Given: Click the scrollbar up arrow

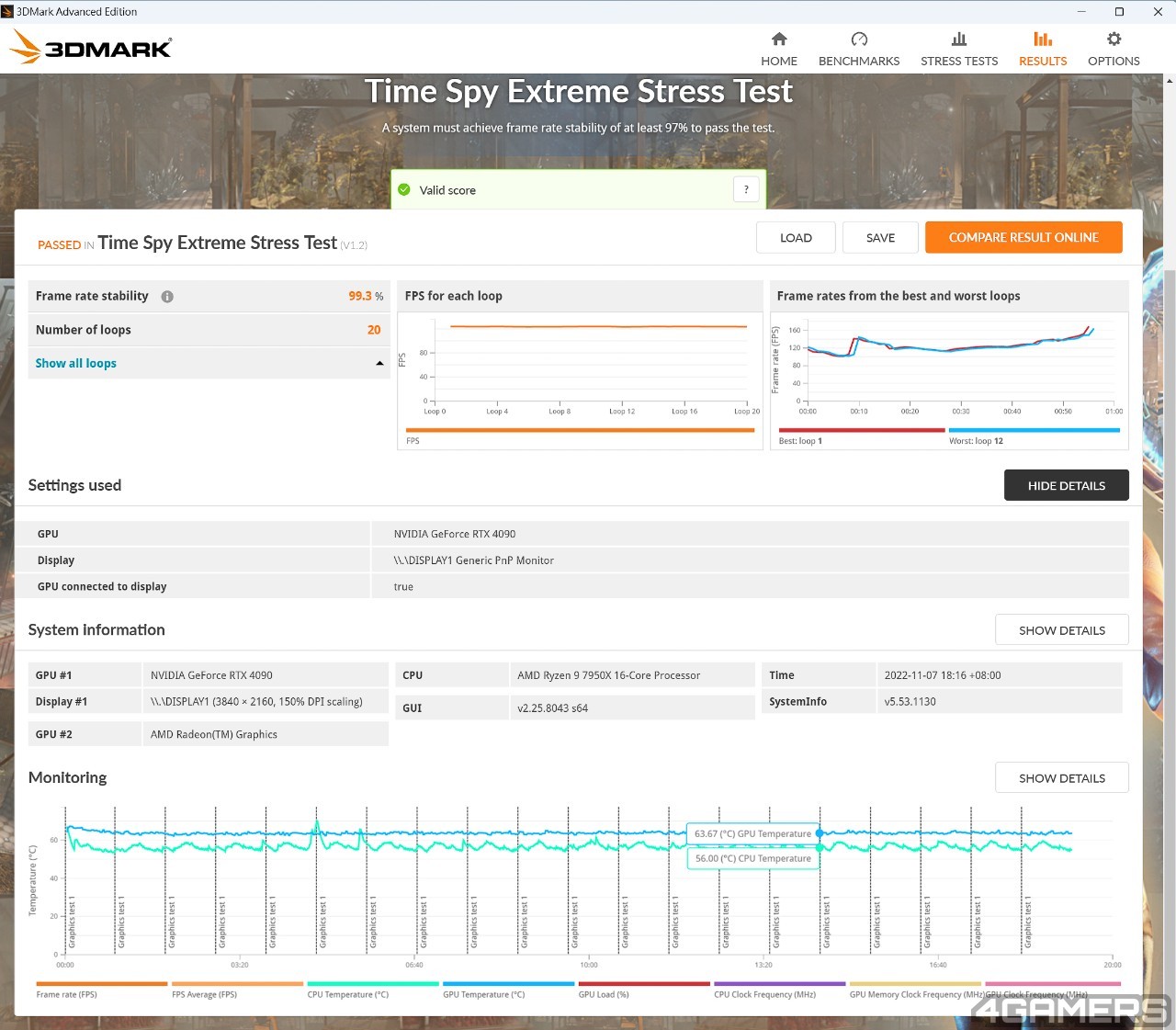Looking at the screenshot, I should 1169,81.
